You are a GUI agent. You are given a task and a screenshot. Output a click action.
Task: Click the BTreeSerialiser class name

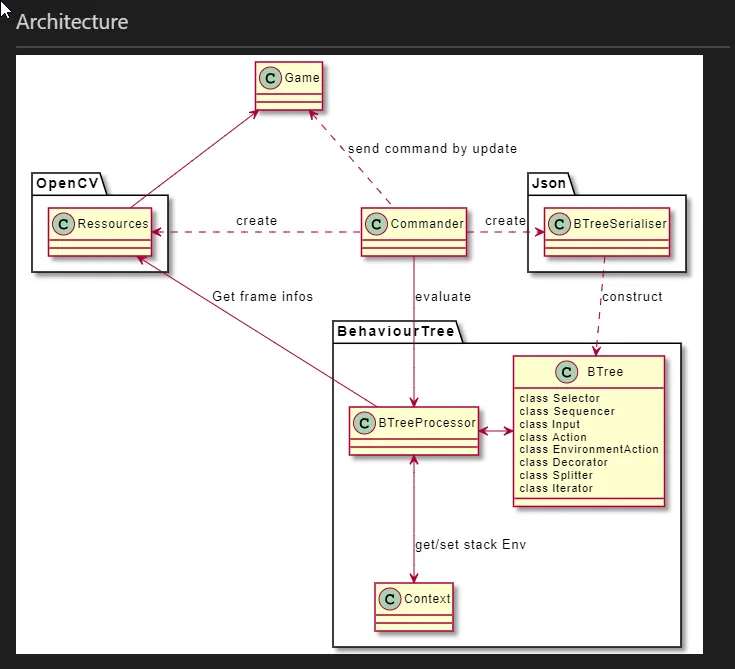(620, 224)
